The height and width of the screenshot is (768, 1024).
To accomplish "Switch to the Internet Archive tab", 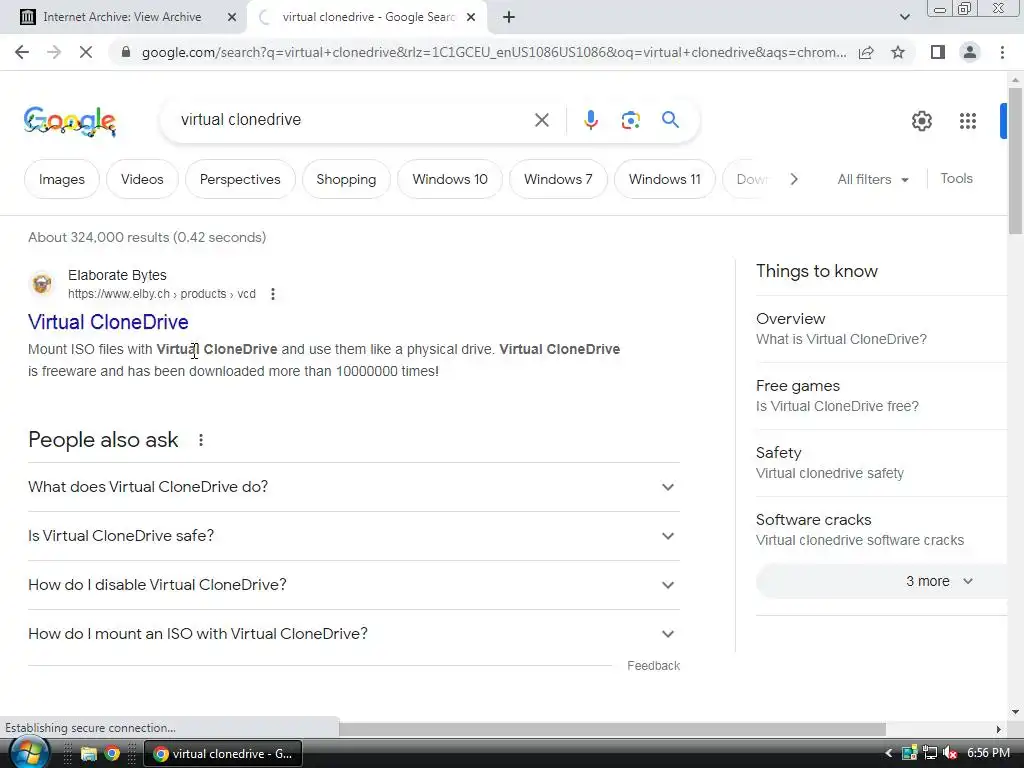I will point(122,17).
